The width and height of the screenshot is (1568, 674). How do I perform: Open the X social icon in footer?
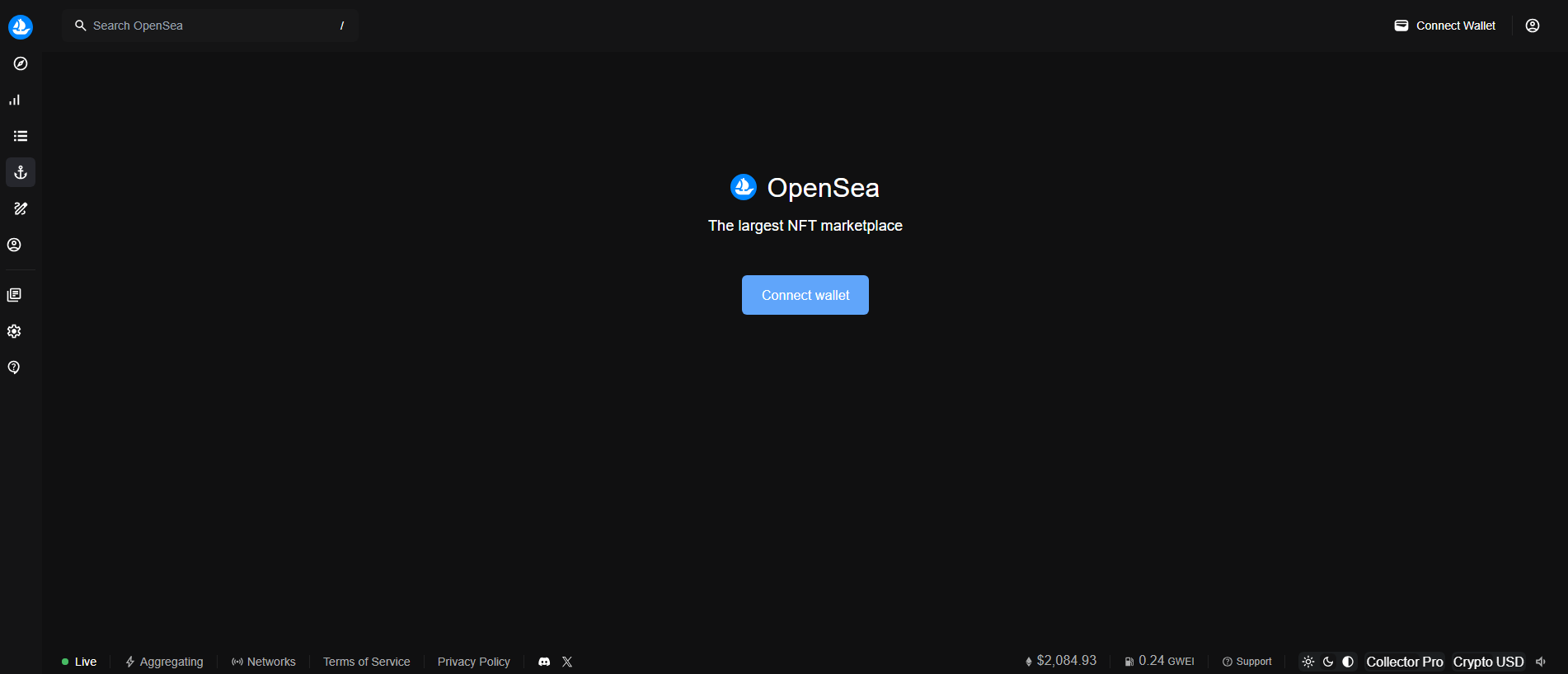(567, 662)
